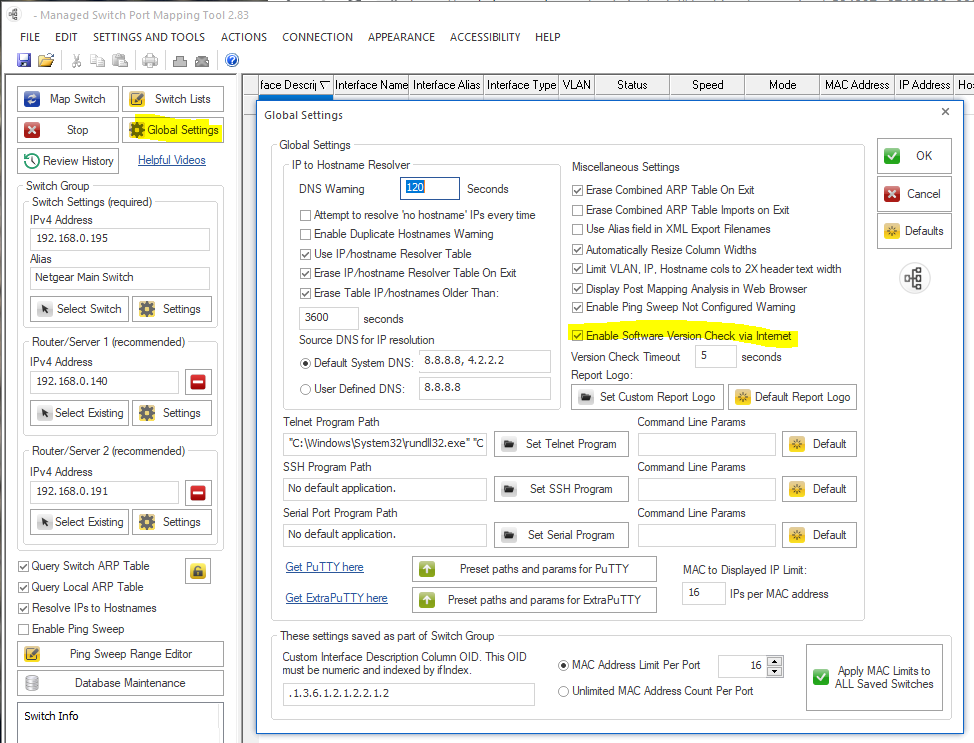
Task: Remove Router/Server 1 with red minus icon
Action: [x=198, y=381]
